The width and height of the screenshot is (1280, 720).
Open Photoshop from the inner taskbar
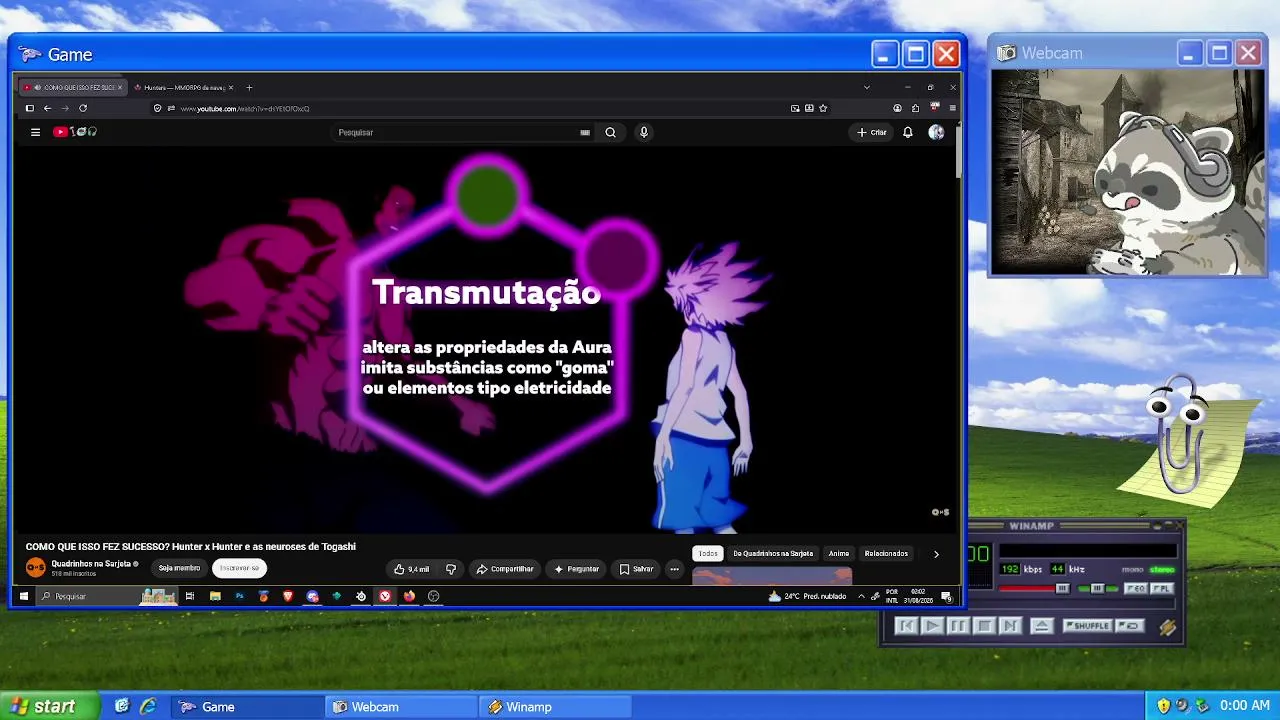[239, 596]
